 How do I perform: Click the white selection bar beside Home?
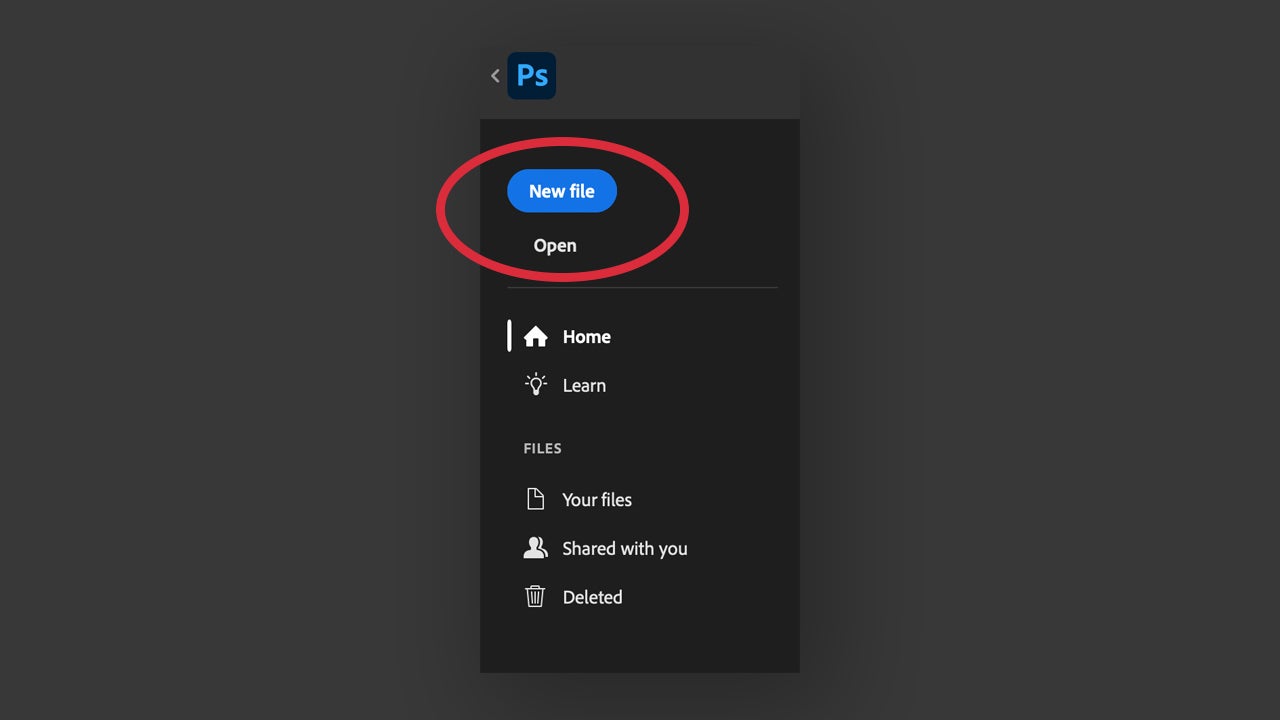pos(509,336)
